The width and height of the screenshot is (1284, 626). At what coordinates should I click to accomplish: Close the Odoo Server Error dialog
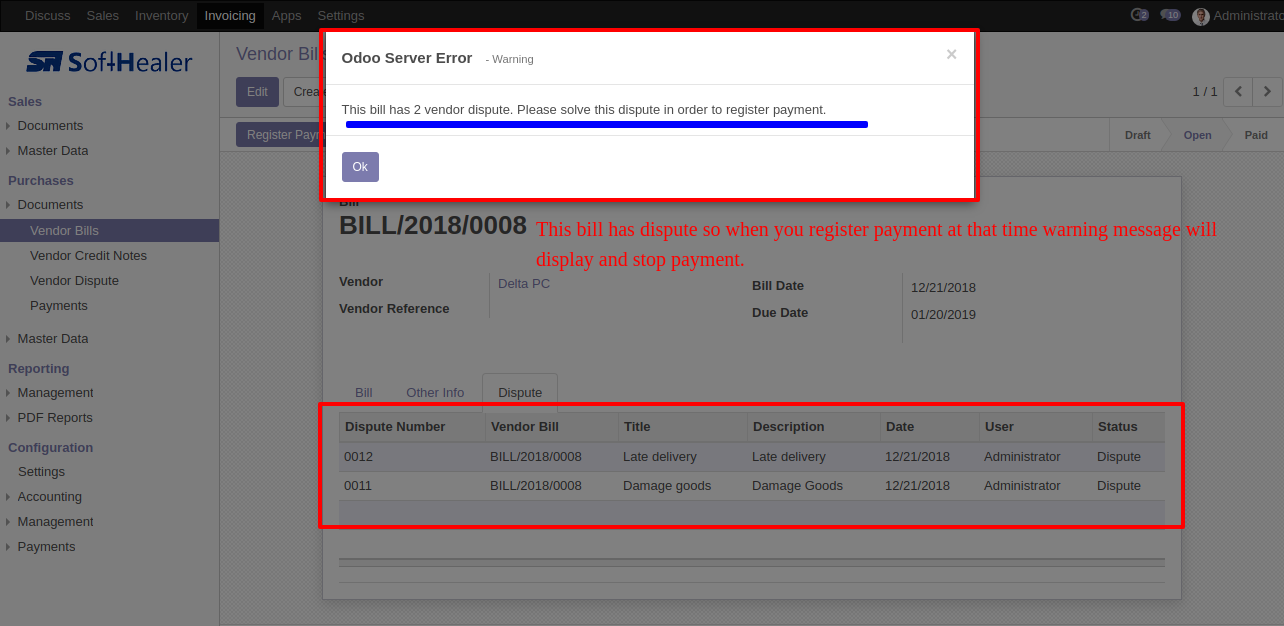[951, 55]
